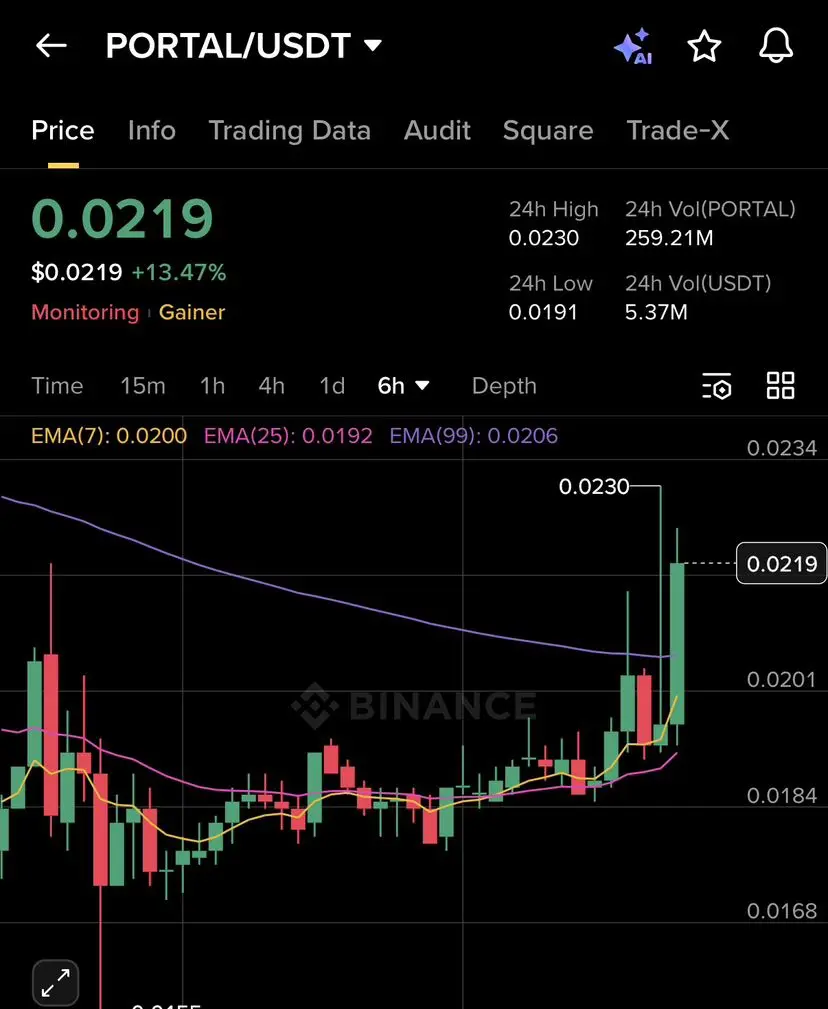Tap the EMA(25): 0.0192 indicator label
The width and height of the screenshot is (828, 1009).
coord(288,436)
